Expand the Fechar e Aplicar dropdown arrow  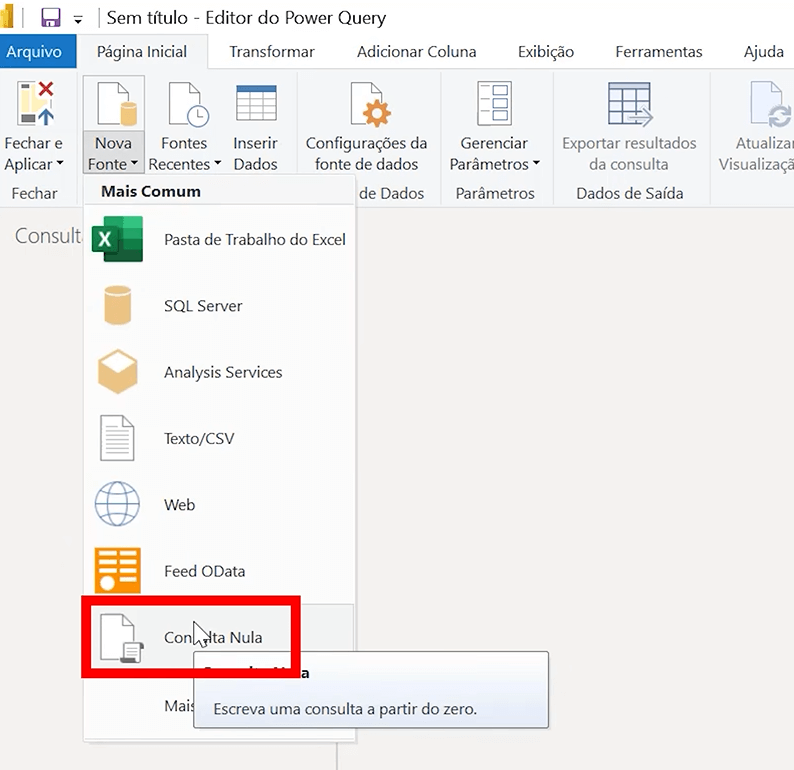pos(60,163)
